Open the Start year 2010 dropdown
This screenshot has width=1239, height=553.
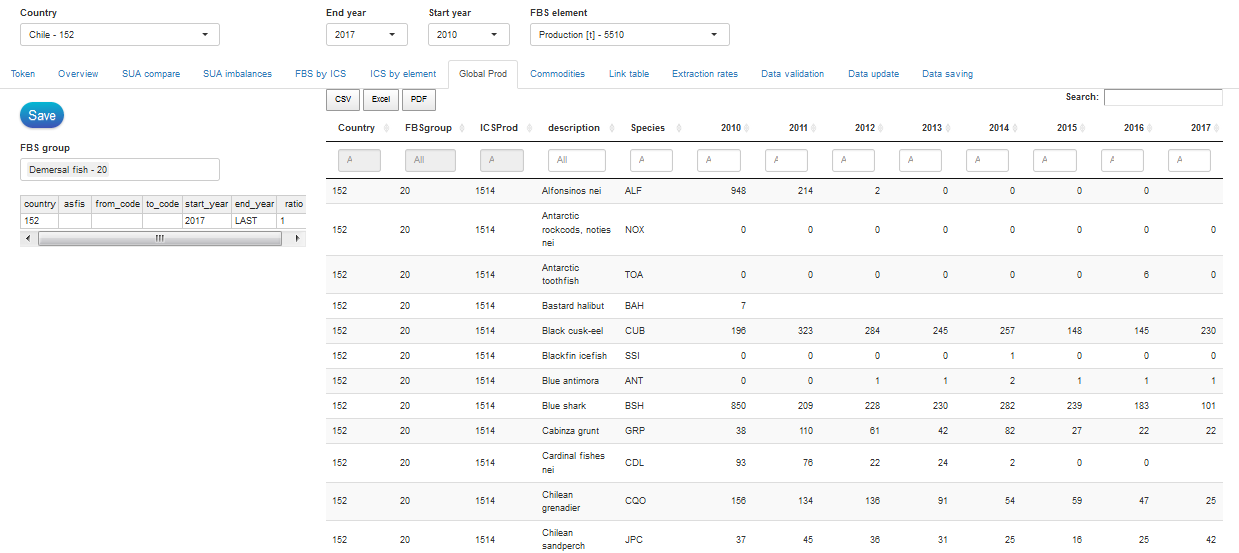coord(468,35)
